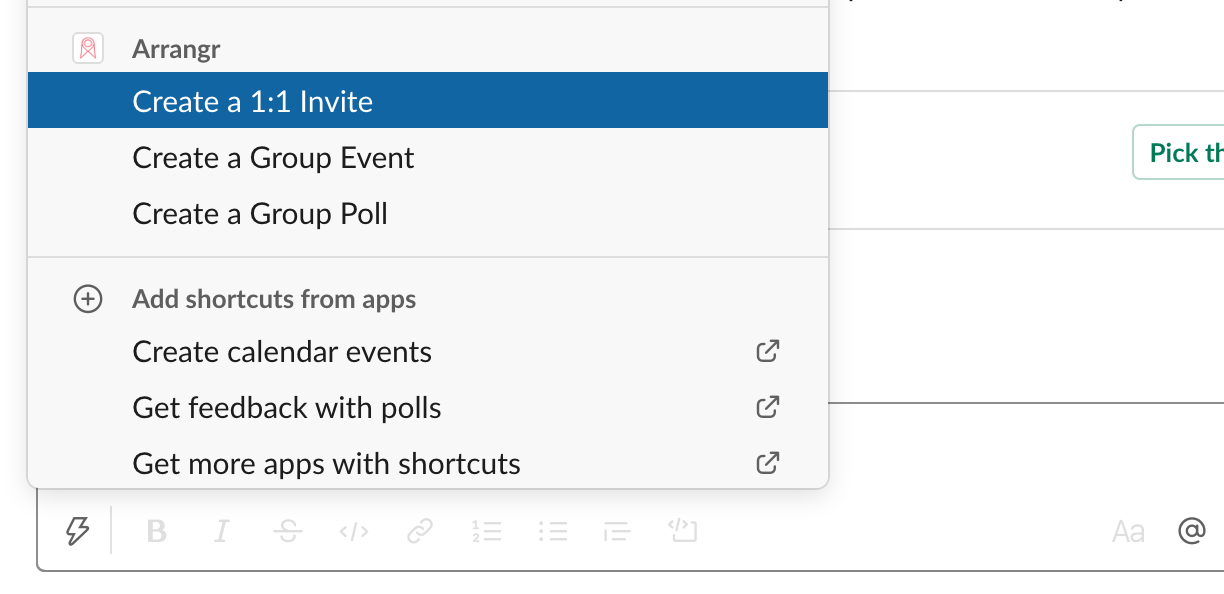Toggle the Aa formatting toolbar visibility
This screenshot has width=1224, height=594.
(1128, 531)
